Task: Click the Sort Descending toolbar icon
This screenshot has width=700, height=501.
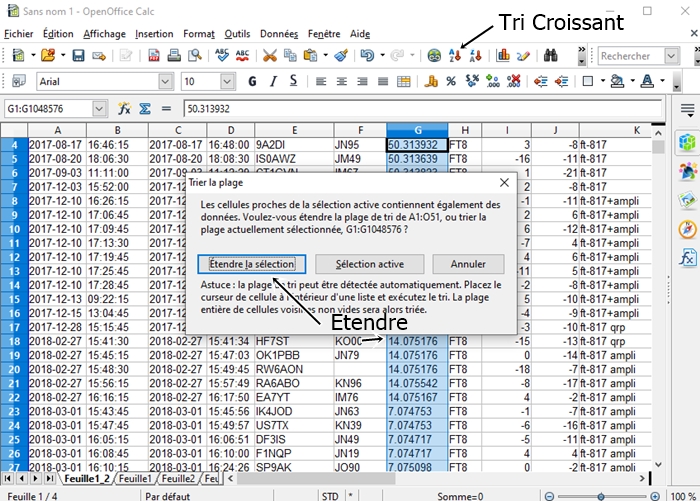Action: click(475, 55)
